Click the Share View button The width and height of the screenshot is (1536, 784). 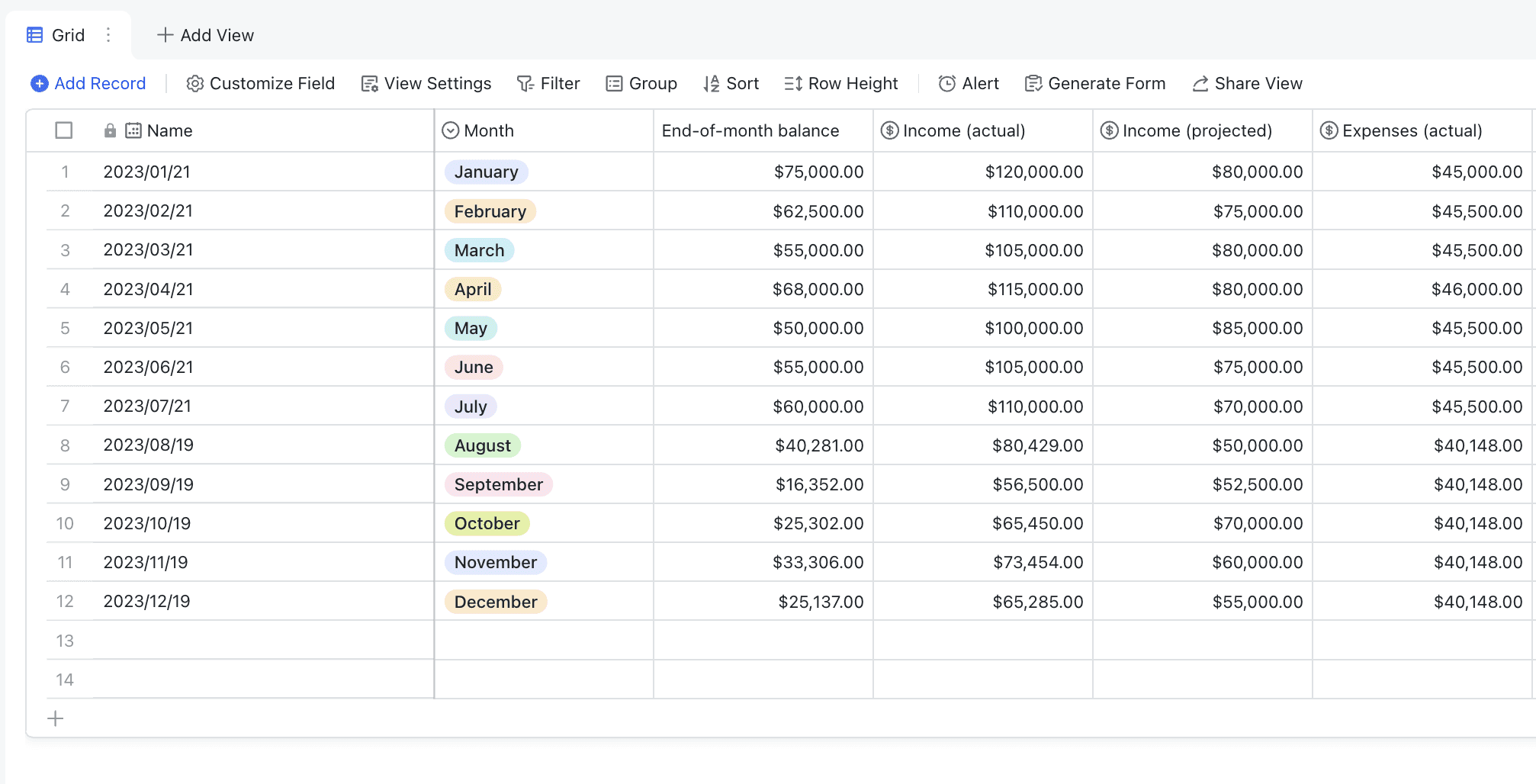tap(1248, 83)
